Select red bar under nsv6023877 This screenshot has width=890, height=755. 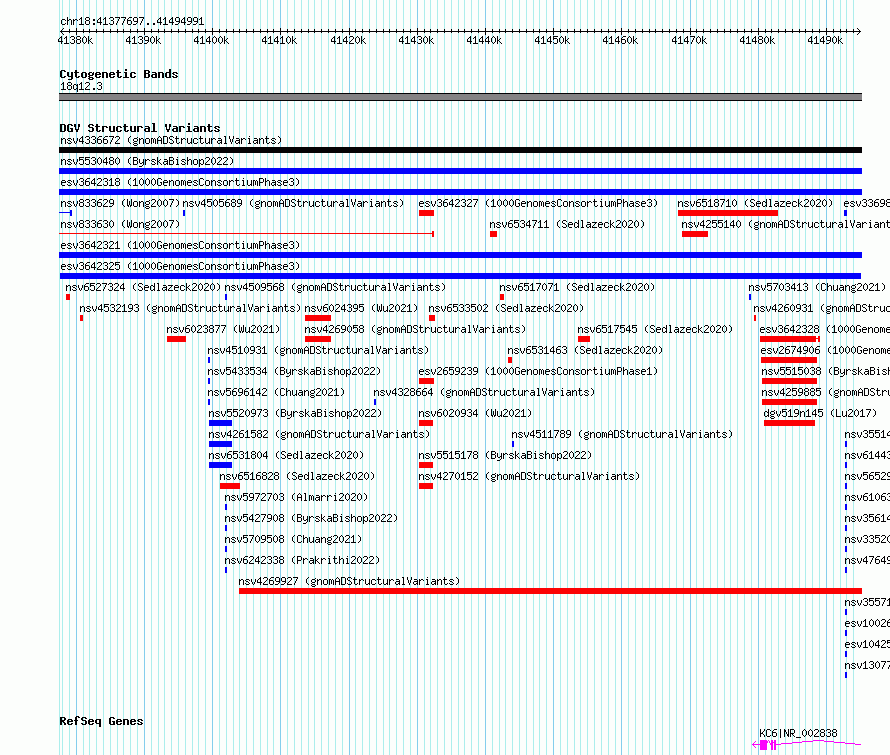(x=177, y=339)
